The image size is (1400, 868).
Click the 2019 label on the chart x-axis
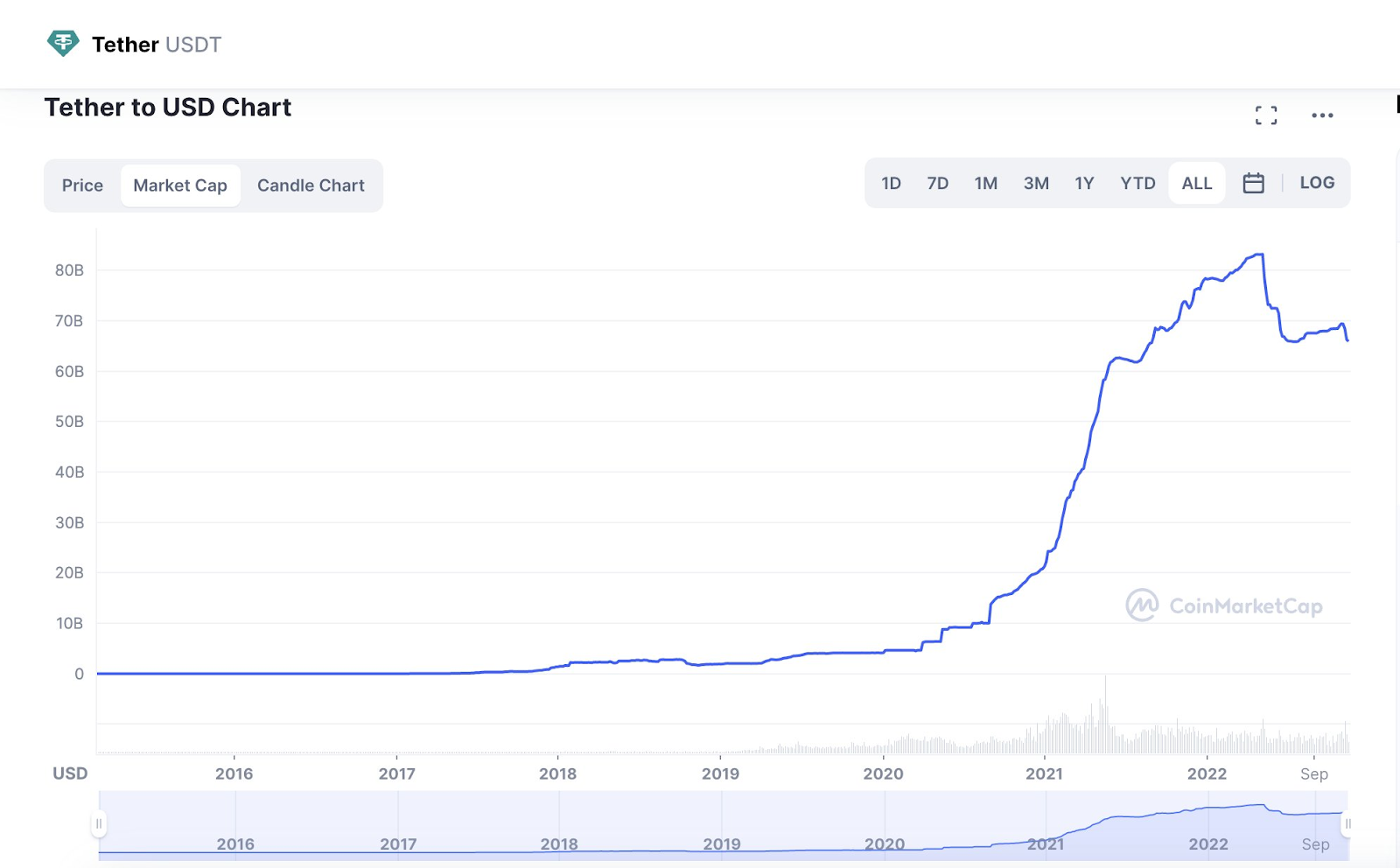(720, 773)
